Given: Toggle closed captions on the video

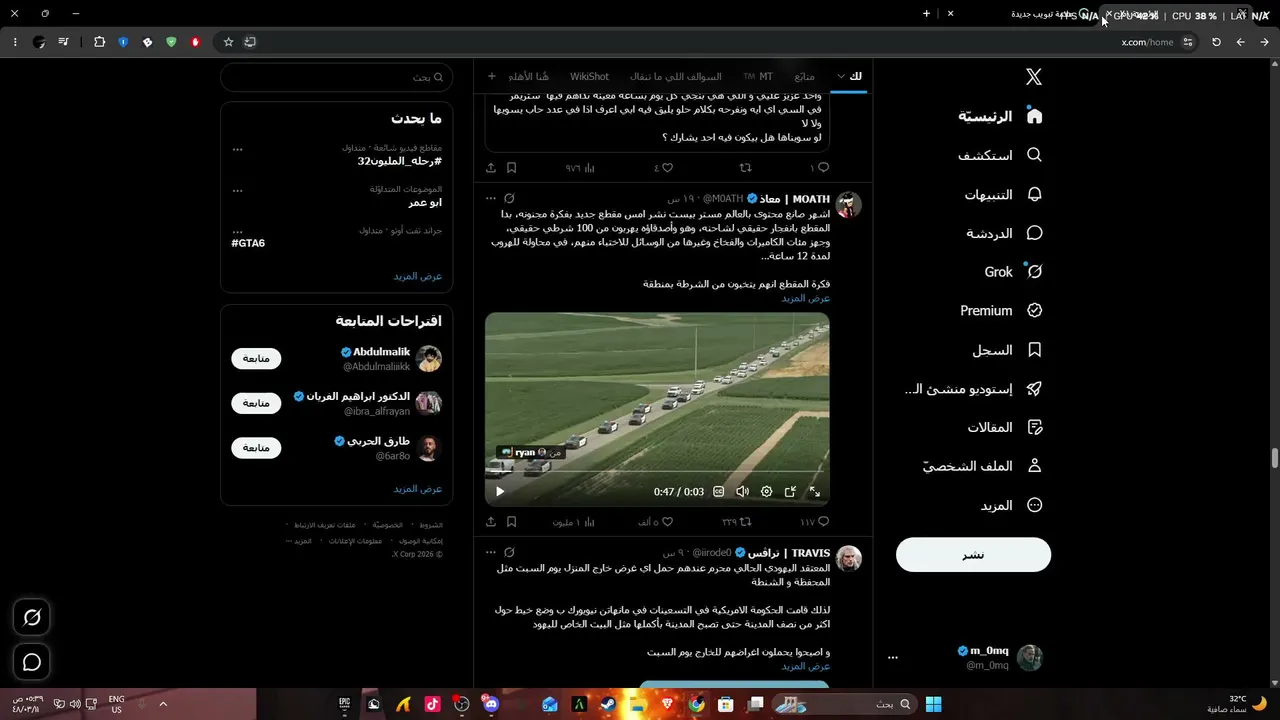Looking at the screenshot, I should coord(718,491).
